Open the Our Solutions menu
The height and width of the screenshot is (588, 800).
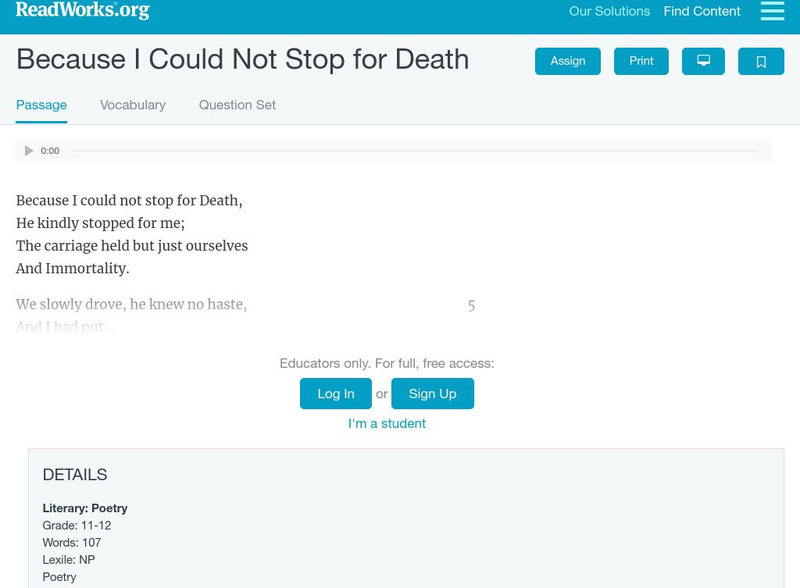tap(609, 11)
